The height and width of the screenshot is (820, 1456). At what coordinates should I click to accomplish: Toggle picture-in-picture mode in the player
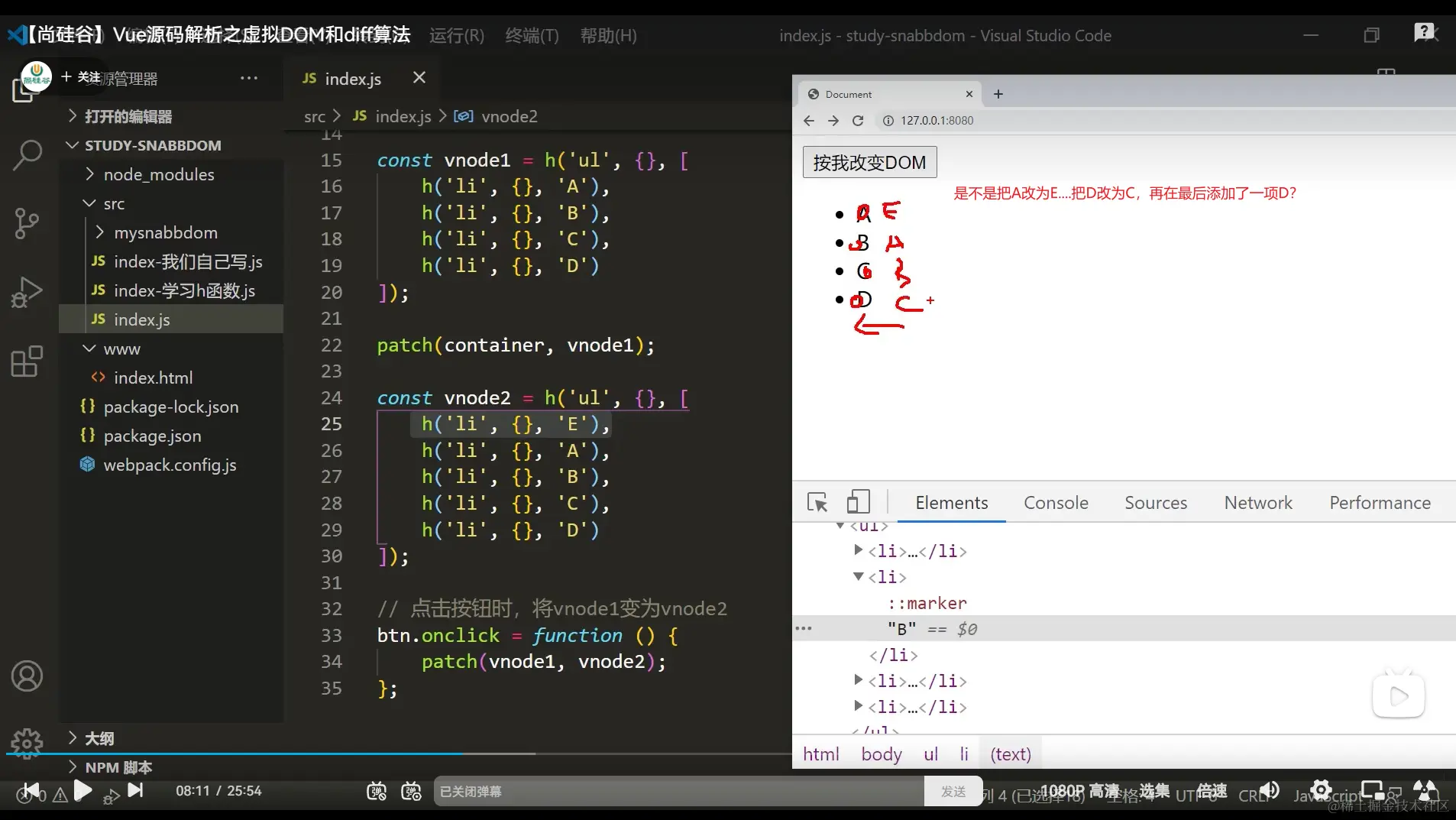tap(1373, 790)
